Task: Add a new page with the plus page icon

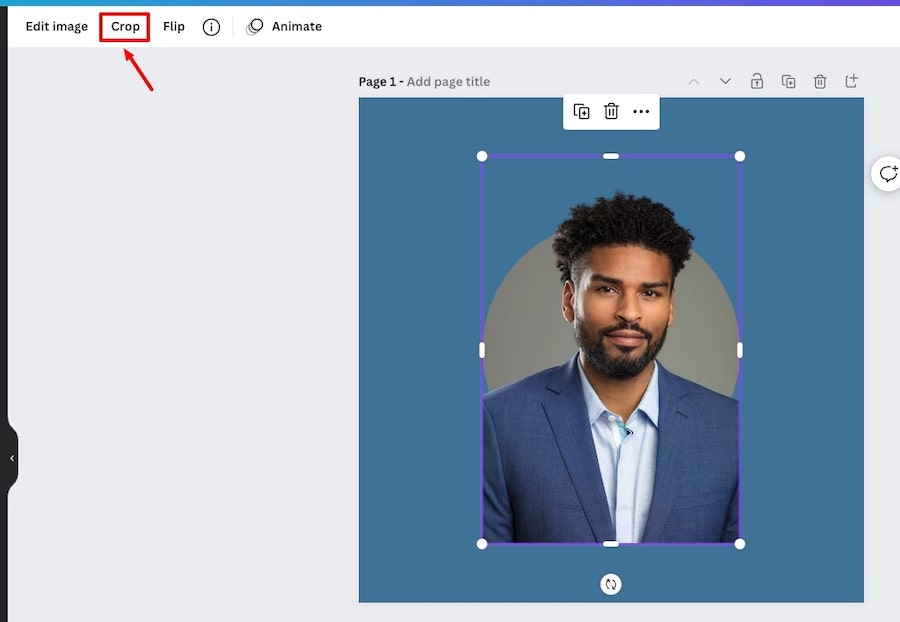Action: coord(852,81)
